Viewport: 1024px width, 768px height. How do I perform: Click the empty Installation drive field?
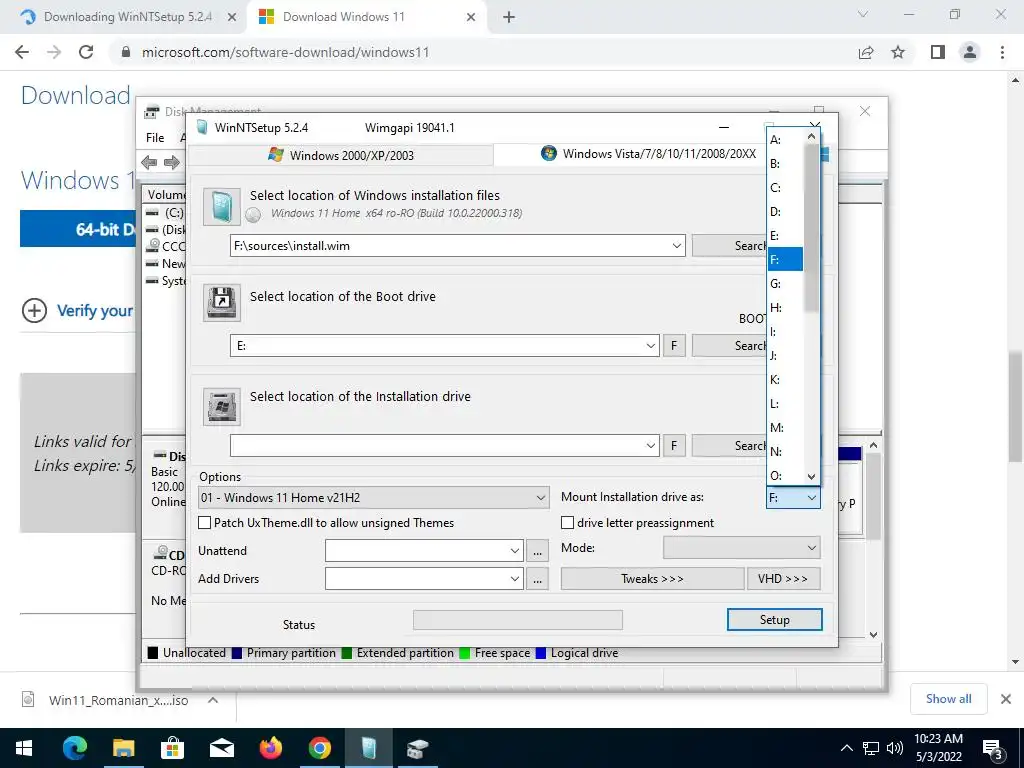tap(444, 446)
